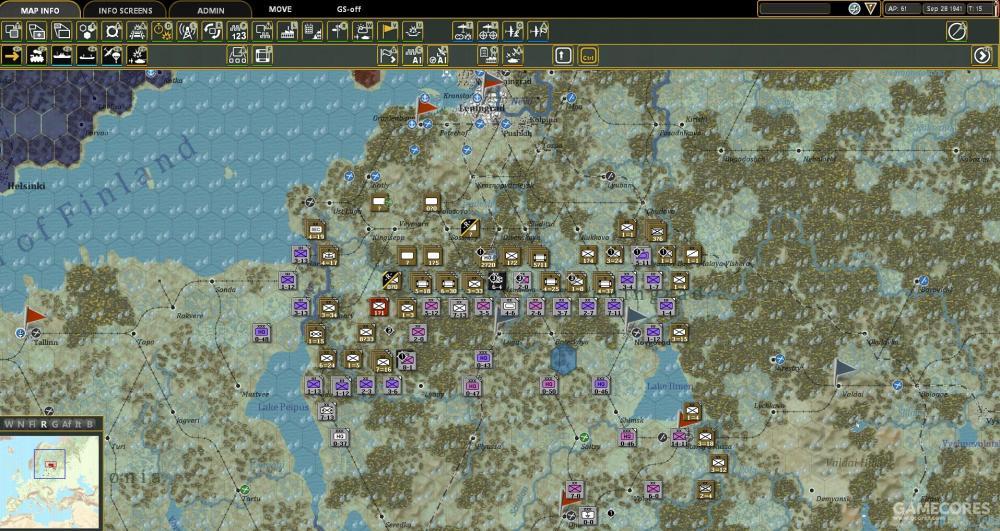Click the aircraft O hotkey icon
Viewport: 1000px width, 531px height.
[x=513, y=31]
